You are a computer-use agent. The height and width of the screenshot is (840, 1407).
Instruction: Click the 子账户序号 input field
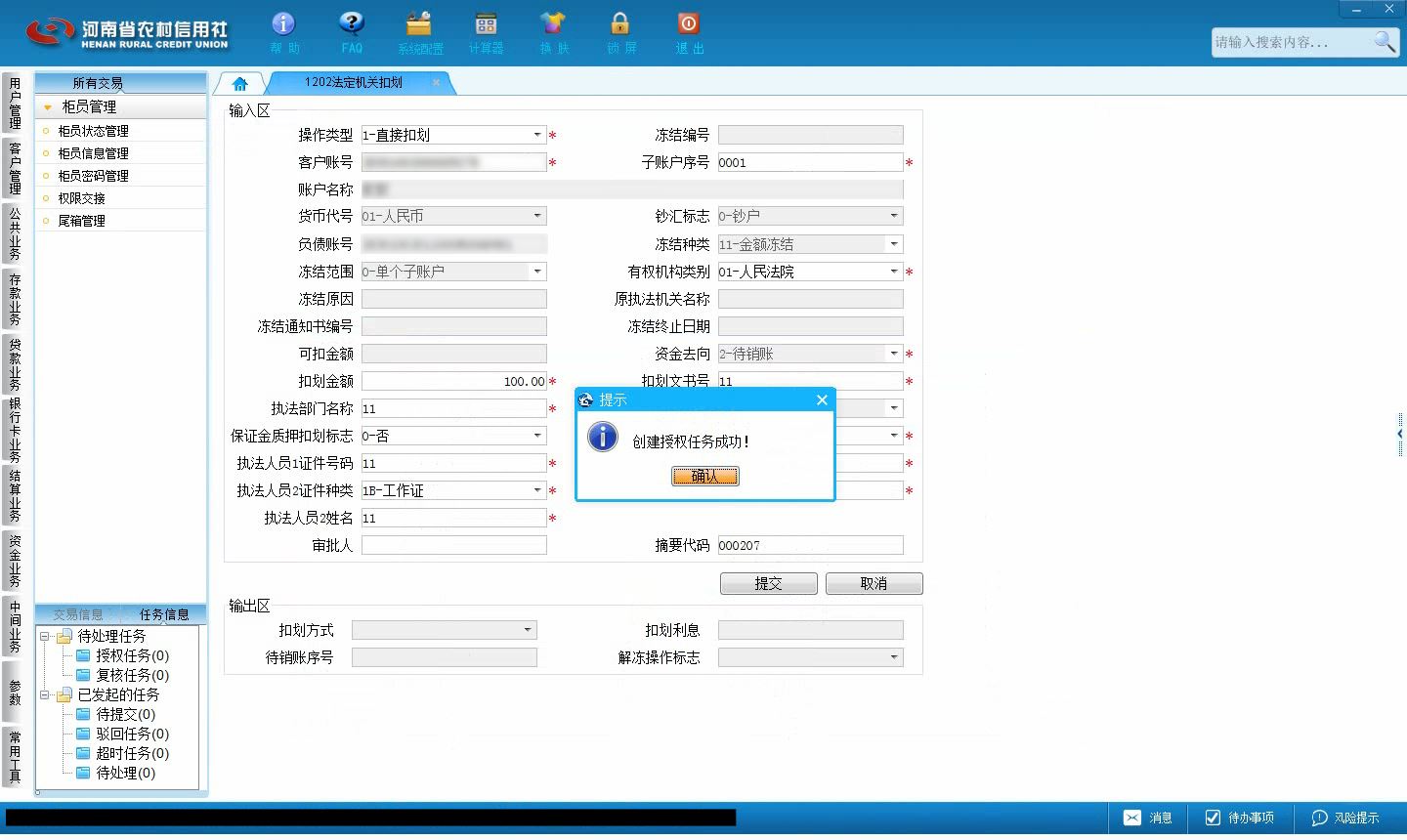coord(811,162)
